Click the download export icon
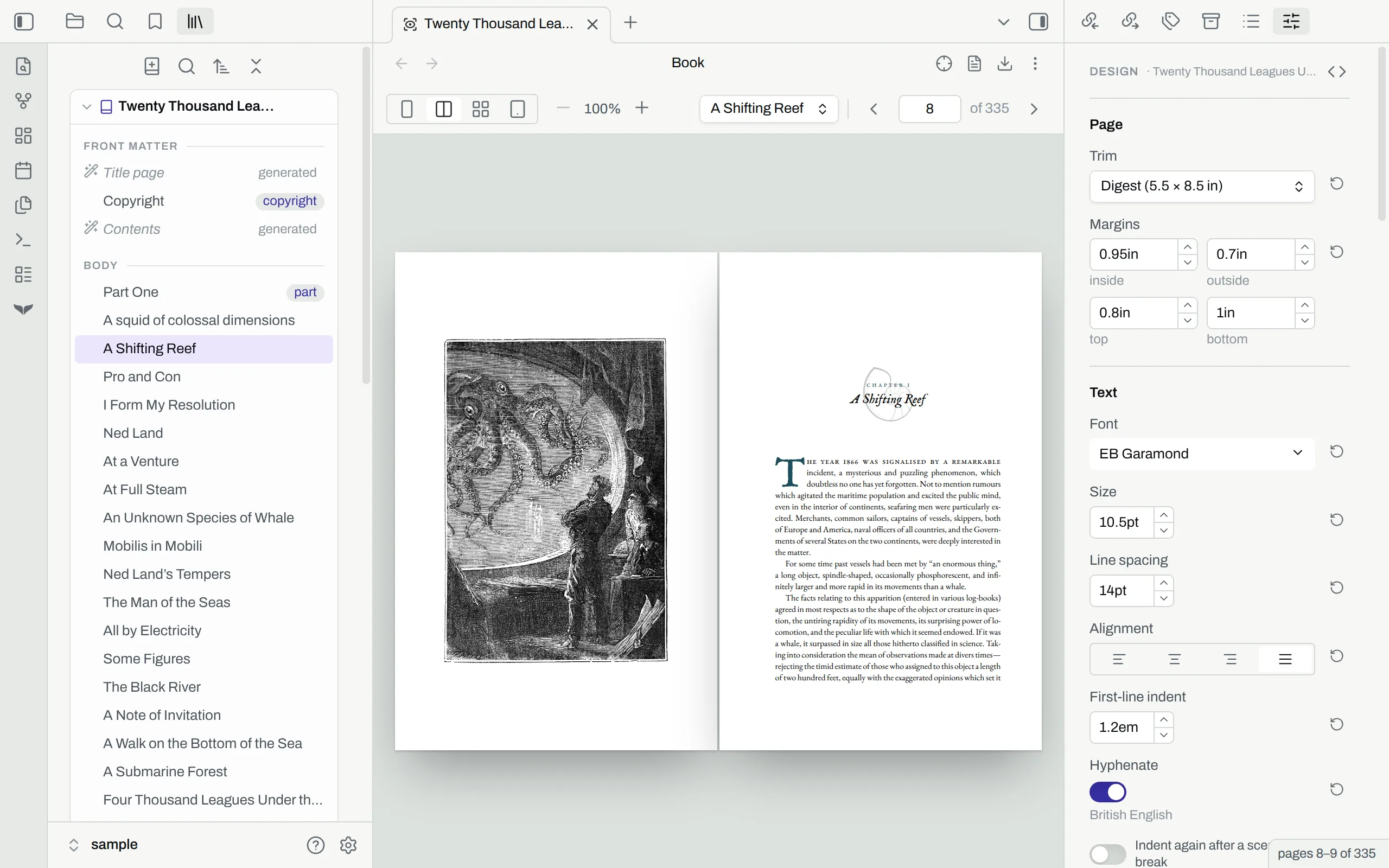The height and width of the screenshot is (868, 1389). 1004,63
